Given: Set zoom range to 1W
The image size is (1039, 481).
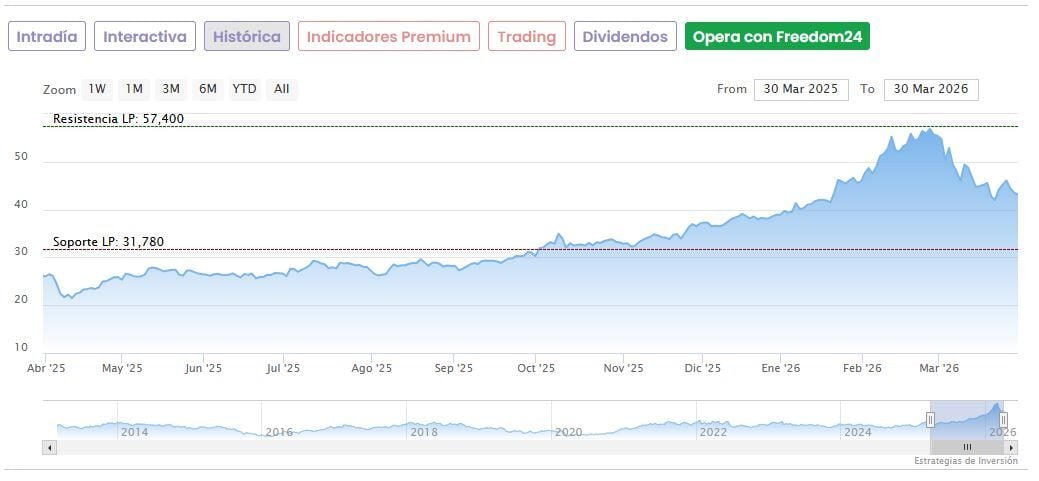Looking at the screenshot, I should [x=97, y=89].
